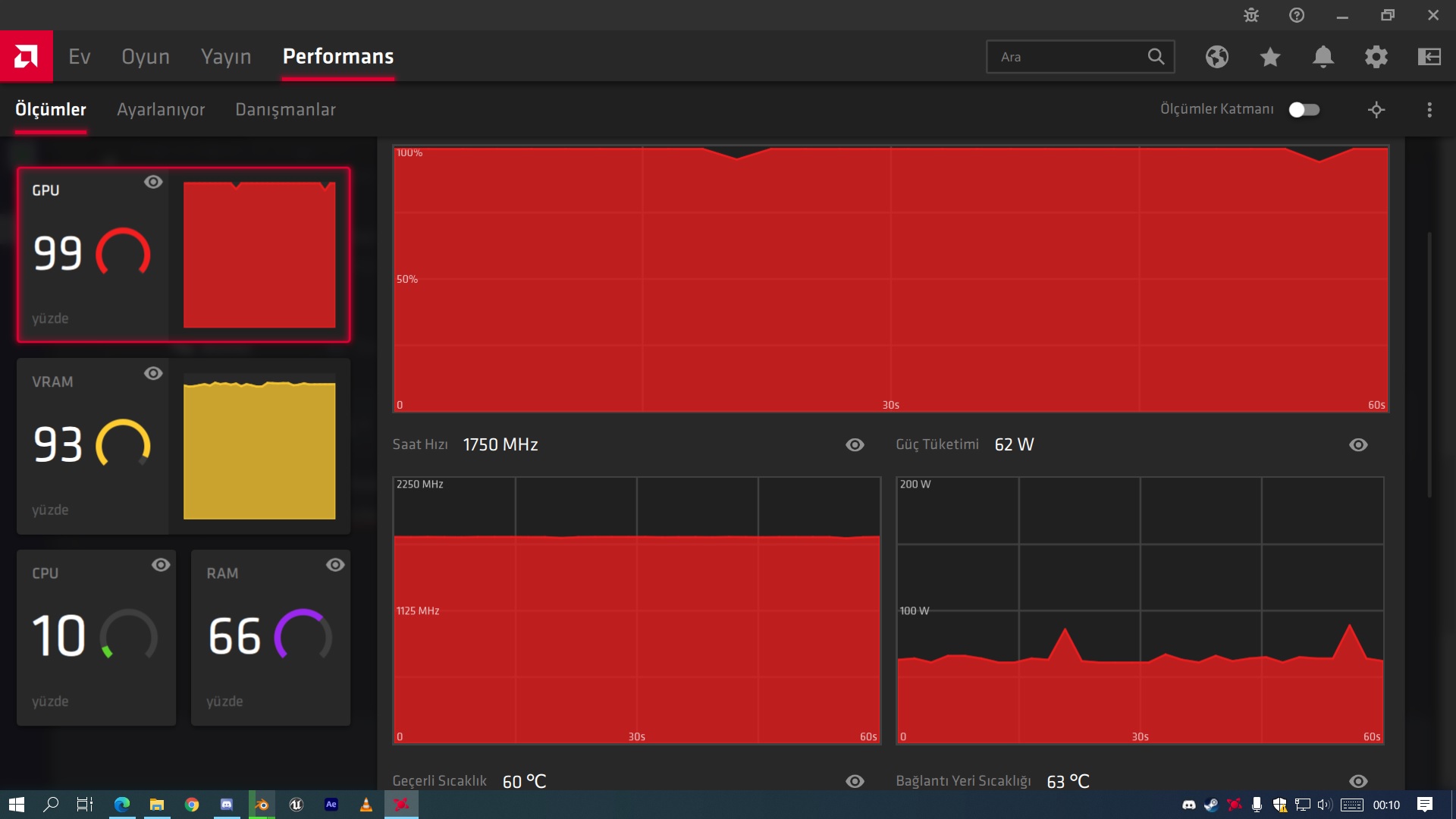This screenshot has height=819, width=1456.
Task: Switch to the Oyun tab
Action: 146,57
